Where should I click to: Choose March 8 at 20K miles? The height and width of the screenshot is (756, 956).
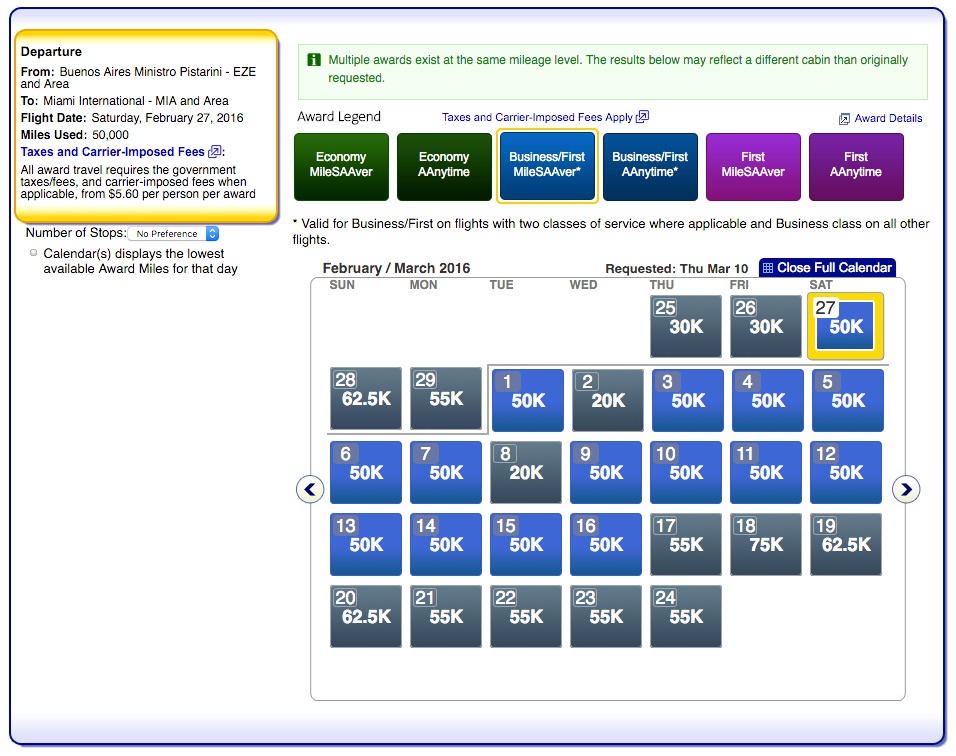click(526, 472)
